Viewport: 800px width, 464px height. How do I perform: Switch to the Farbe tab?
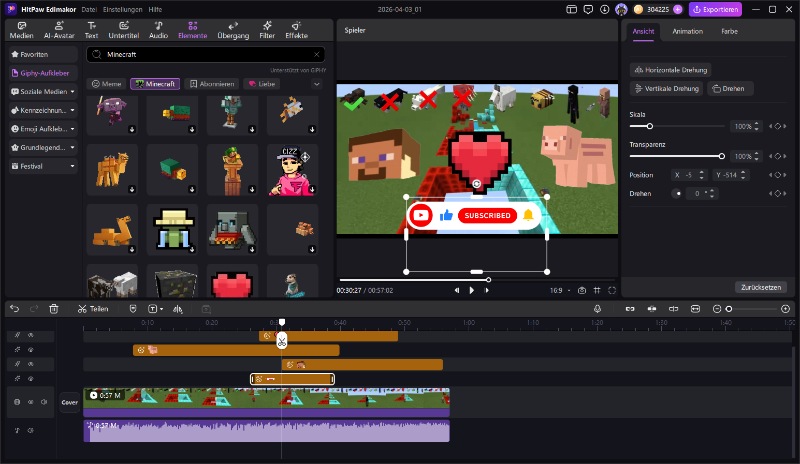(x=729, y=31)
